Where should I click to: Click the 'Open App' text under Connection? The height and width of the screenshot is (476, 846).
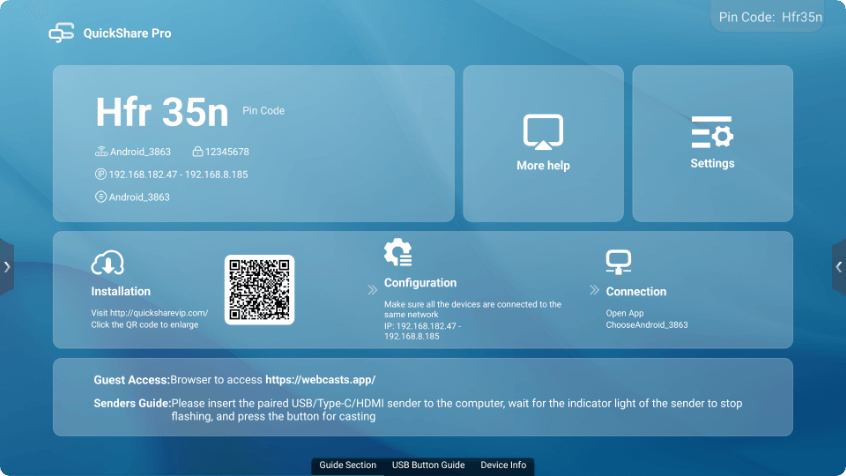[x=624, y=313]
